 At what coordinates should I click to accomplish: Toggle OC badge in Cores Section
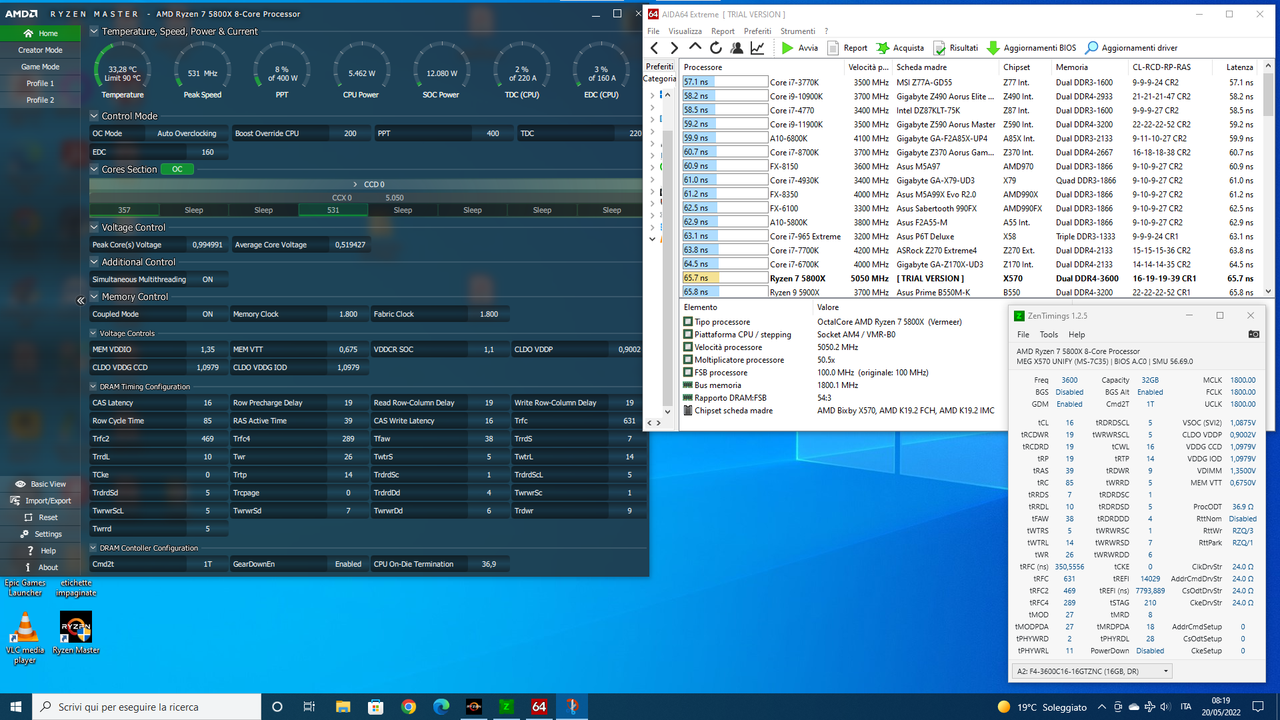pyautogui.click(x=177, y=169)
